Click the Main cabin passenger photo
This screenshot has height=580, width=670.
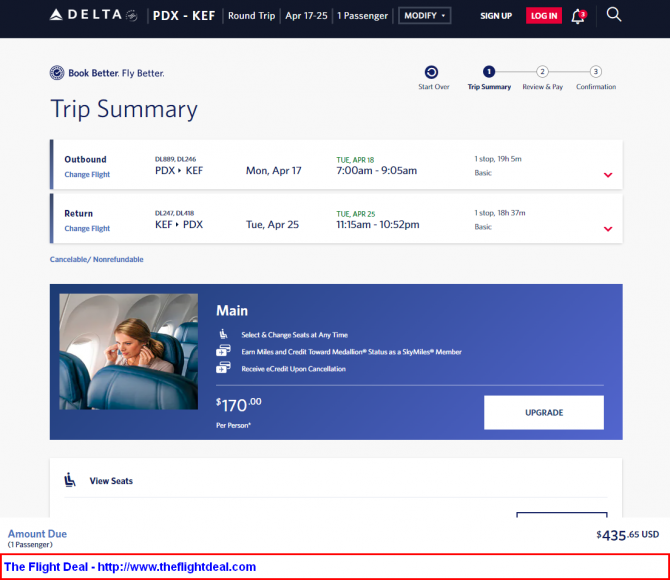(129, 351)
